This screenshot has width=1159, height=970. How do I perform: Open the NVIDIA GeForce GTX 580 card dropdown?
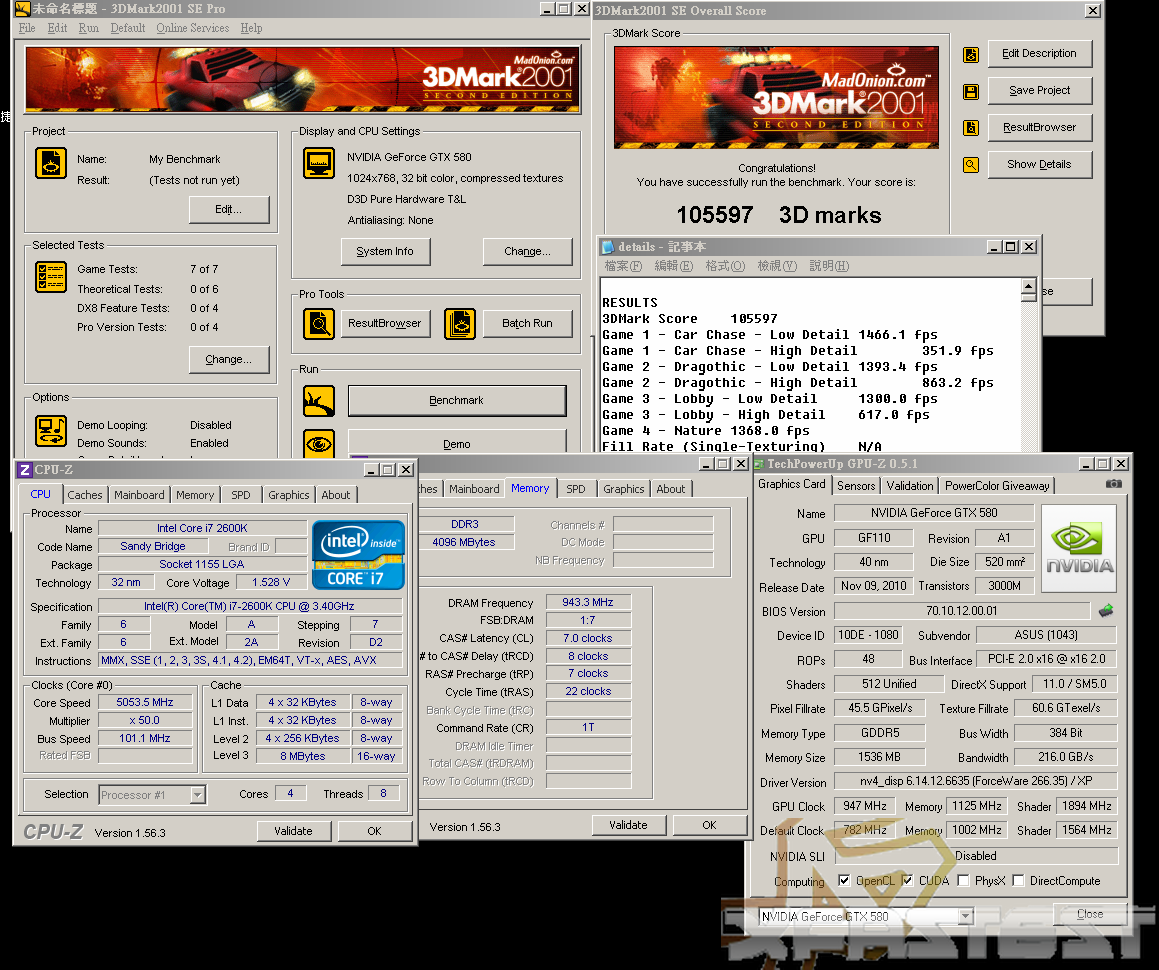point(965,917)
